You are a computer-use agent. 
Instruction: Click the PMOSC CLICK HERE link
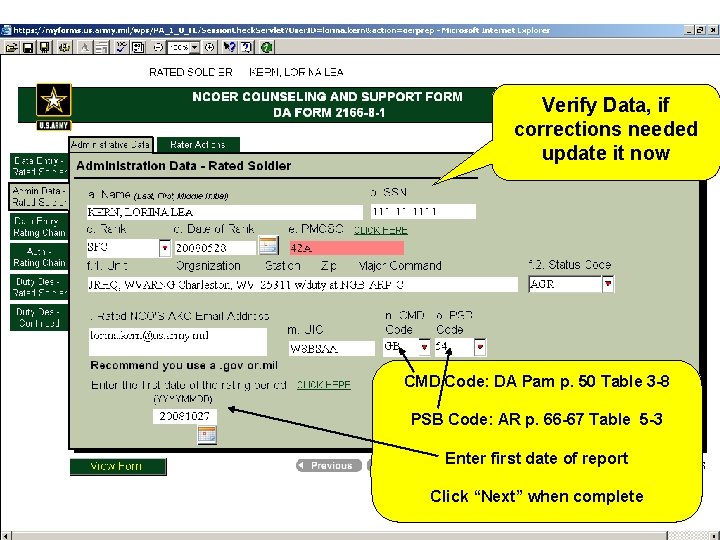(381, 230)
